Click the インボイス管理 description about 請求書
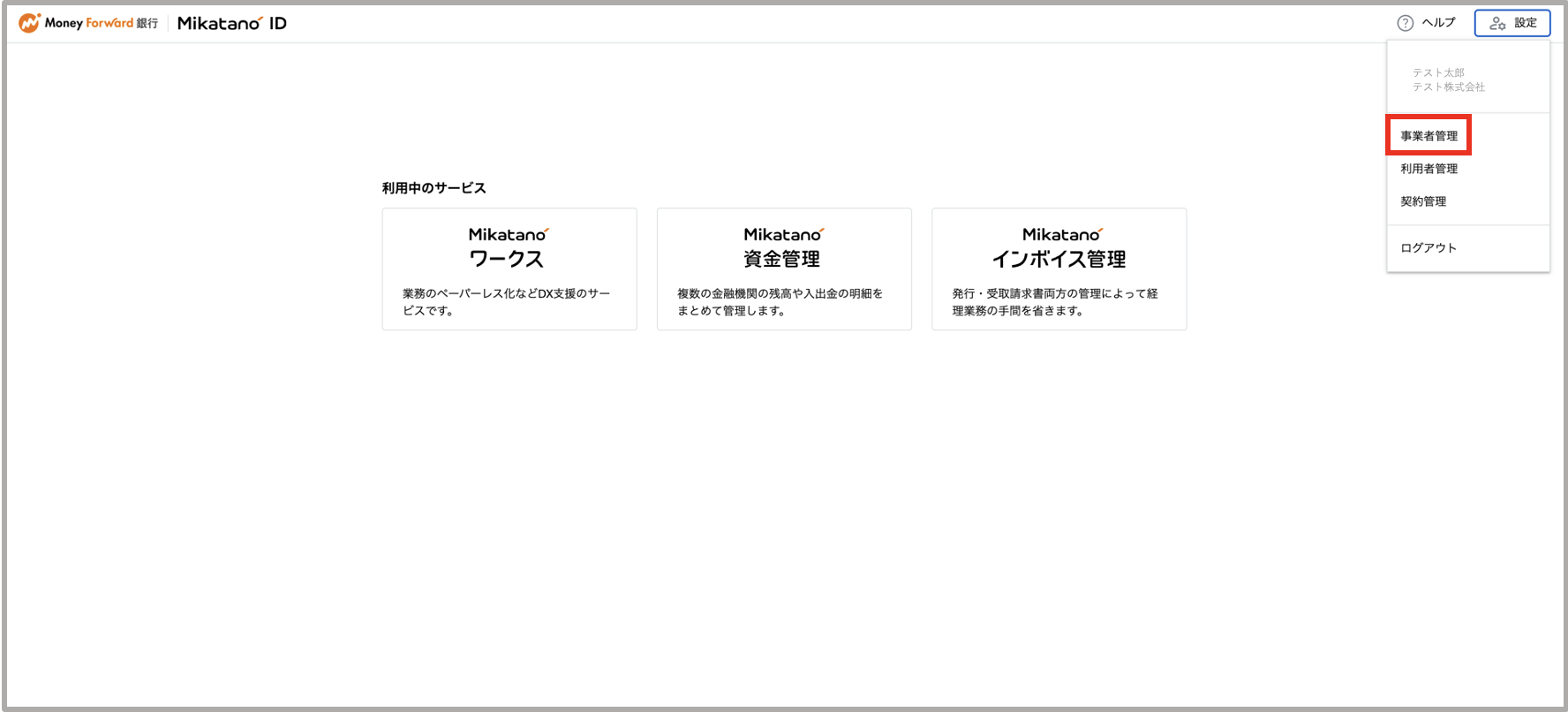The image size is (1568, 712). 1055,302
